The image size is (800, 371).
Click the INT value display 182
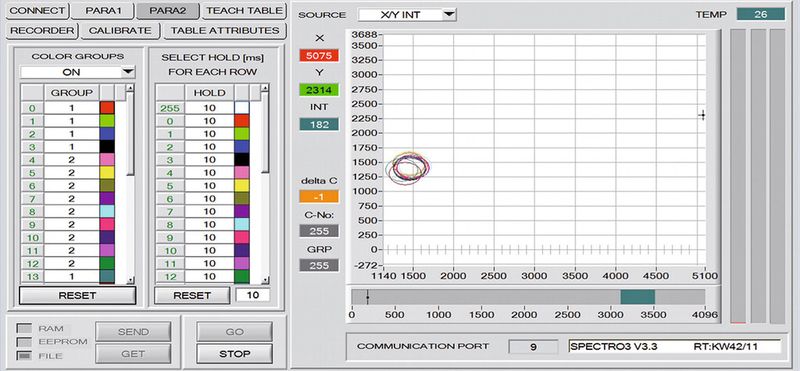click(319, 124)
